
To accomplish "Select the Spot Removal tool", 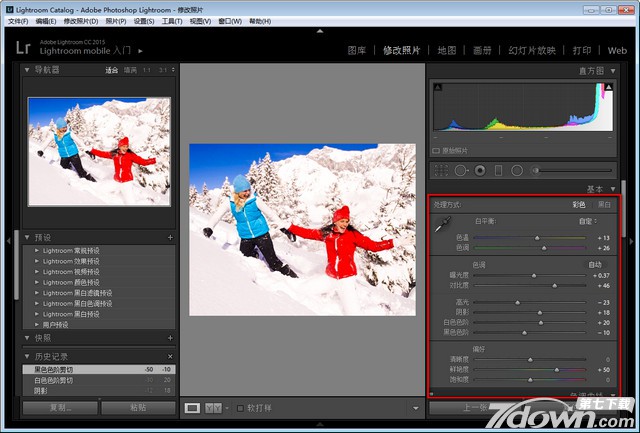I will point(461,171).
